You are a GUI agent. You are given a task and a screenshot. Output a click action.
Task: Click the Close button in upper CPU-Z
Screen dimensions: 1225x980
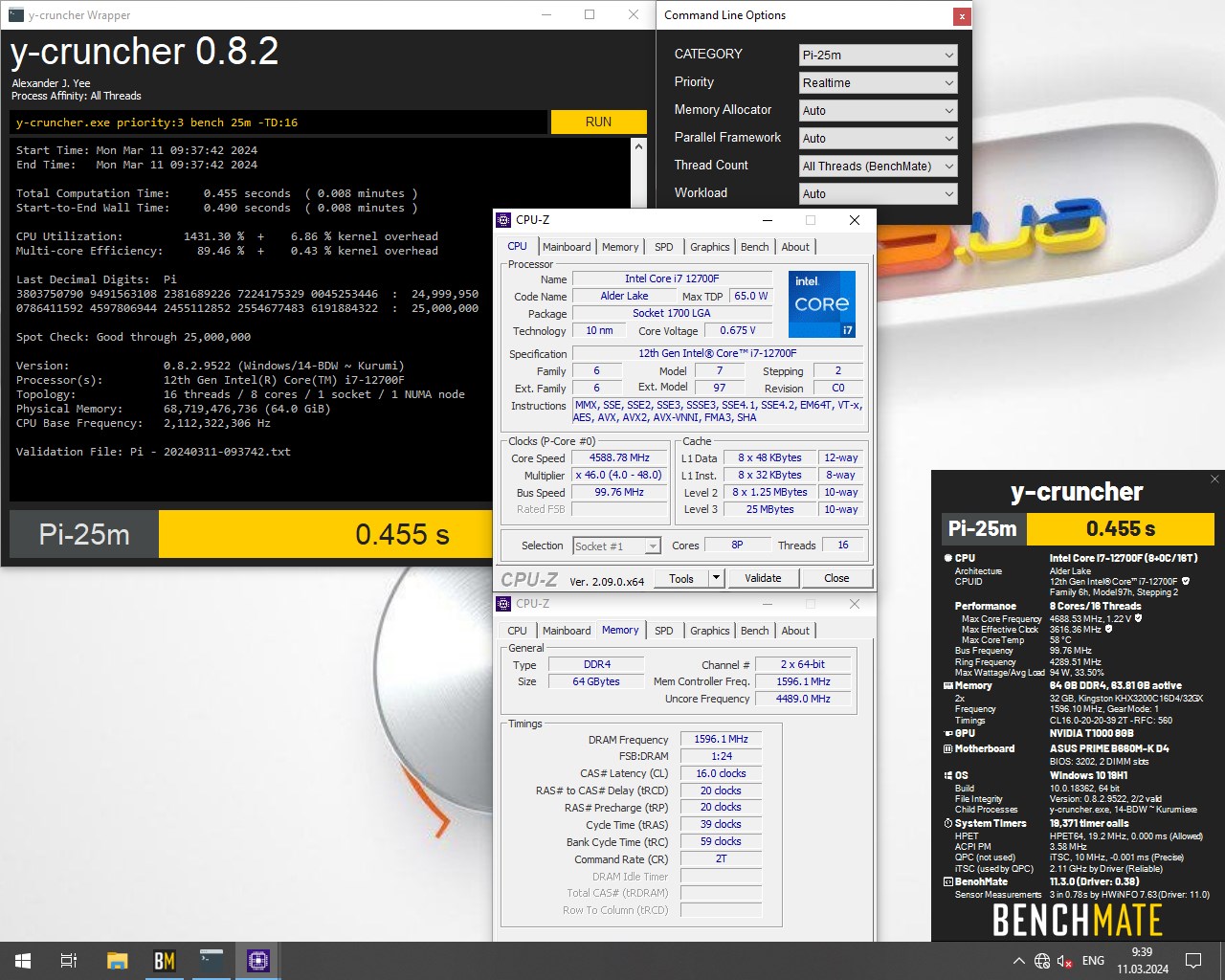pos(836,578)
